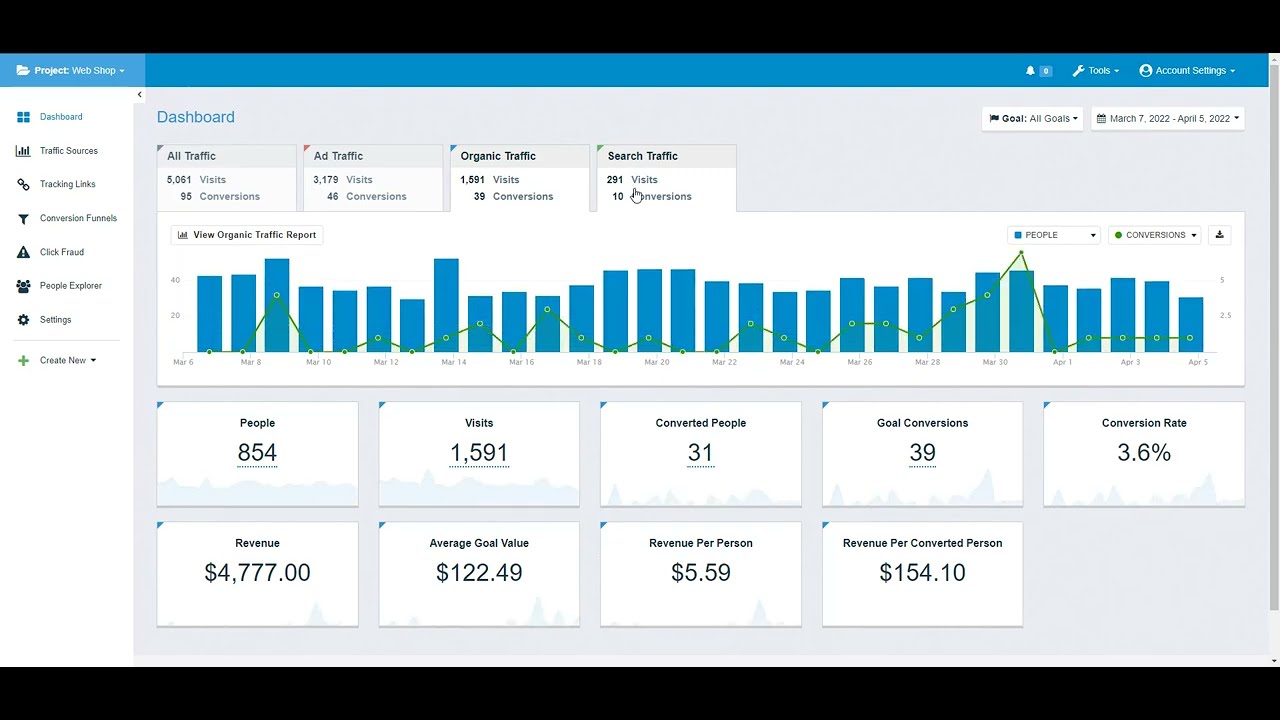Click Revenue Per Converted Person $154.10

click(x=922, y=573)
